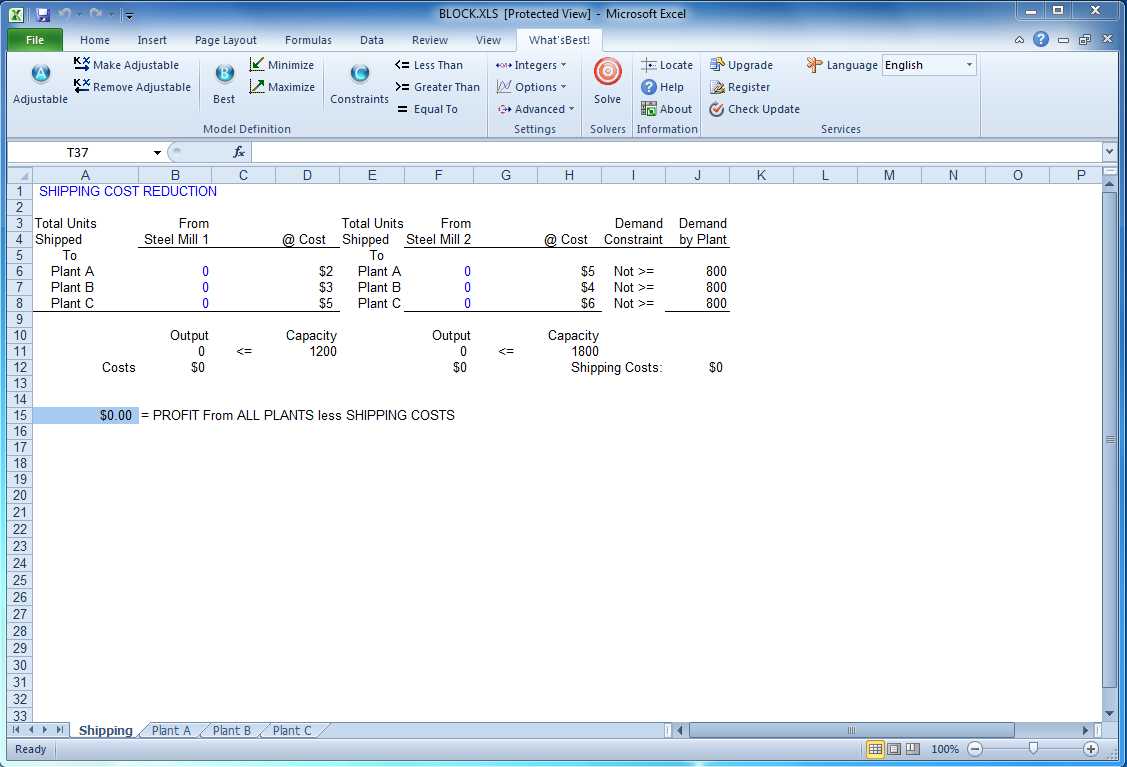Click Check Update icon
The height and width of the screenshot is (767, 1127).
pyautogui.click(x=717, y=109)
